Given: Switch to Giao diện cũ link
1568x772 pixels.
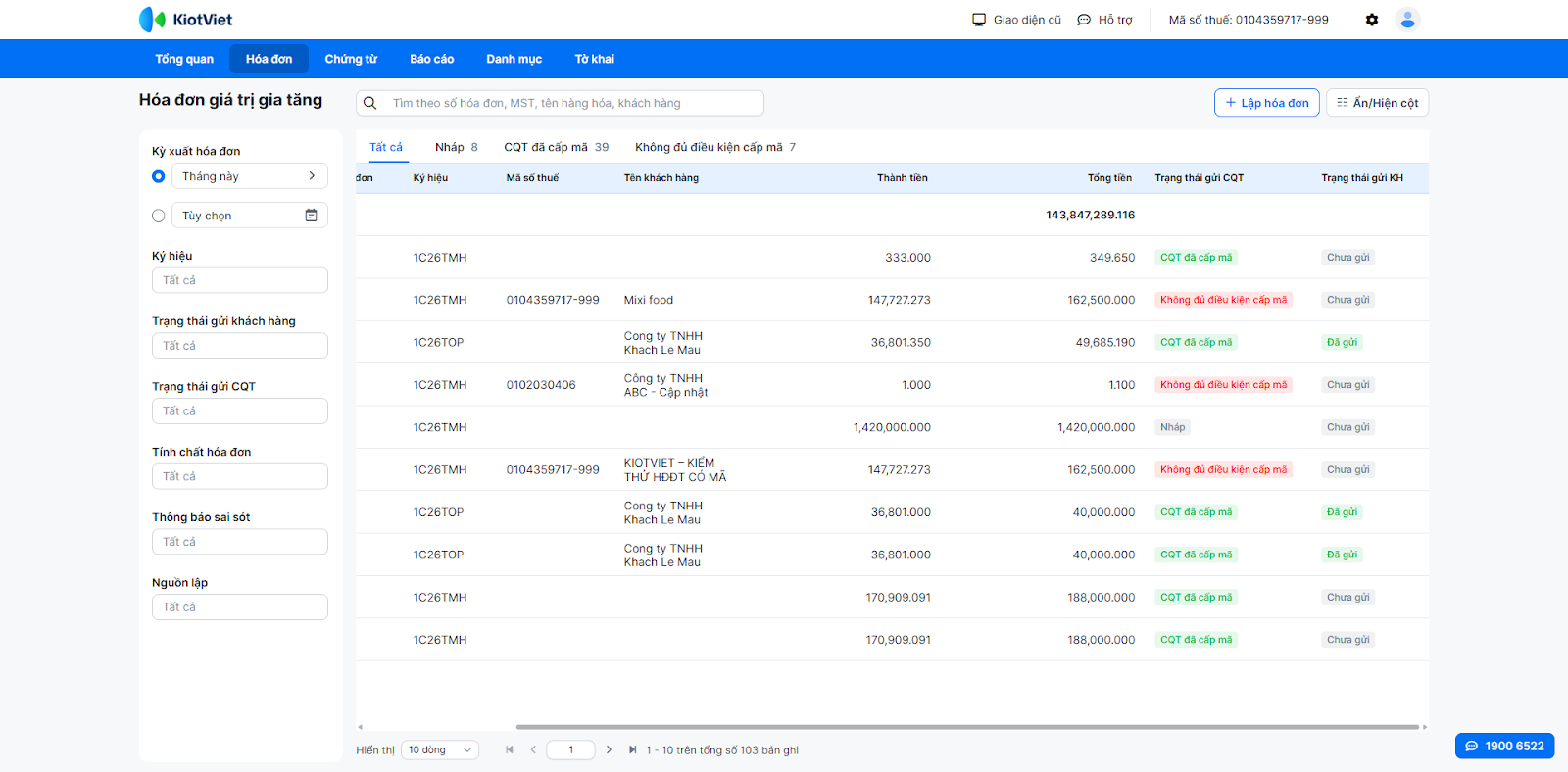Looking at the screenshot, I should tap(1016, 20).
